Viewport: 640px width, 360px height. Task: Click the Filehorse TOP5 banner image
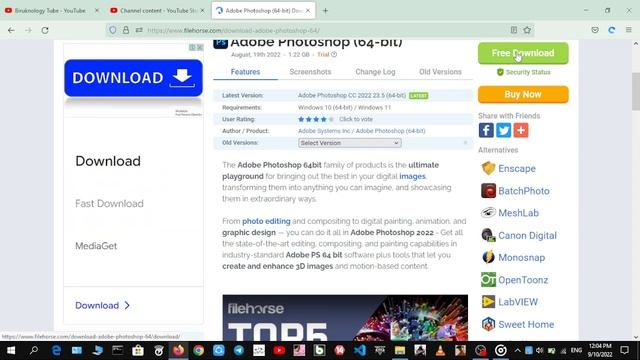point(345,318)
